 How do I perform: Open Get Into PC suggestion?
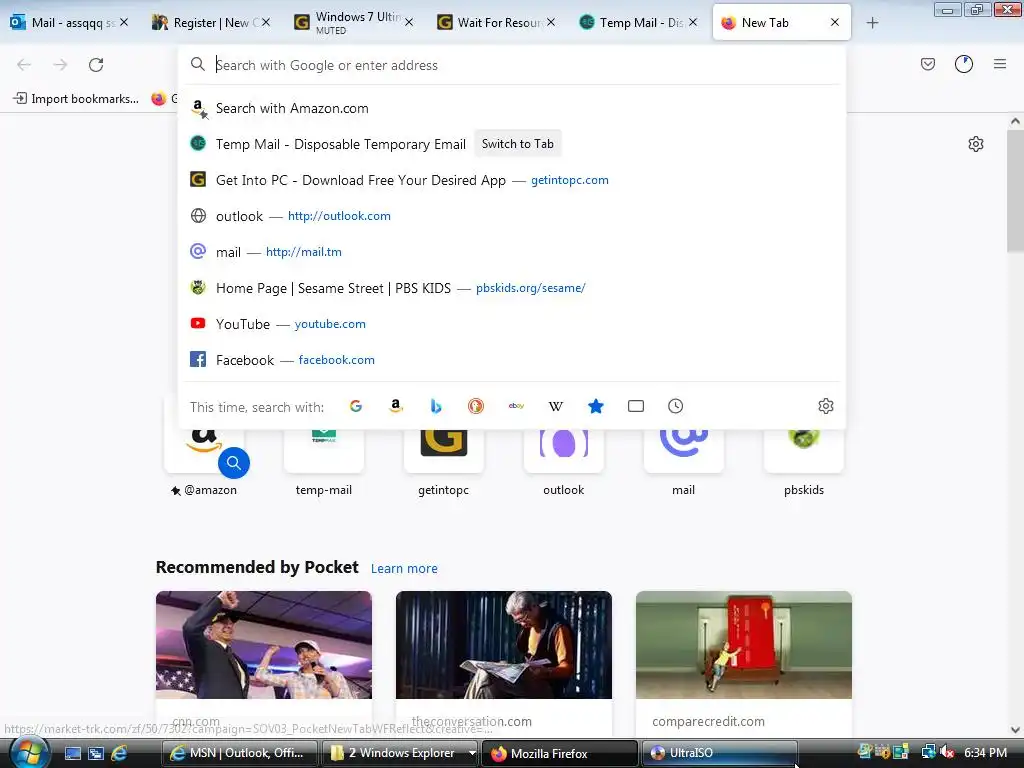click(x=512, y=180)
